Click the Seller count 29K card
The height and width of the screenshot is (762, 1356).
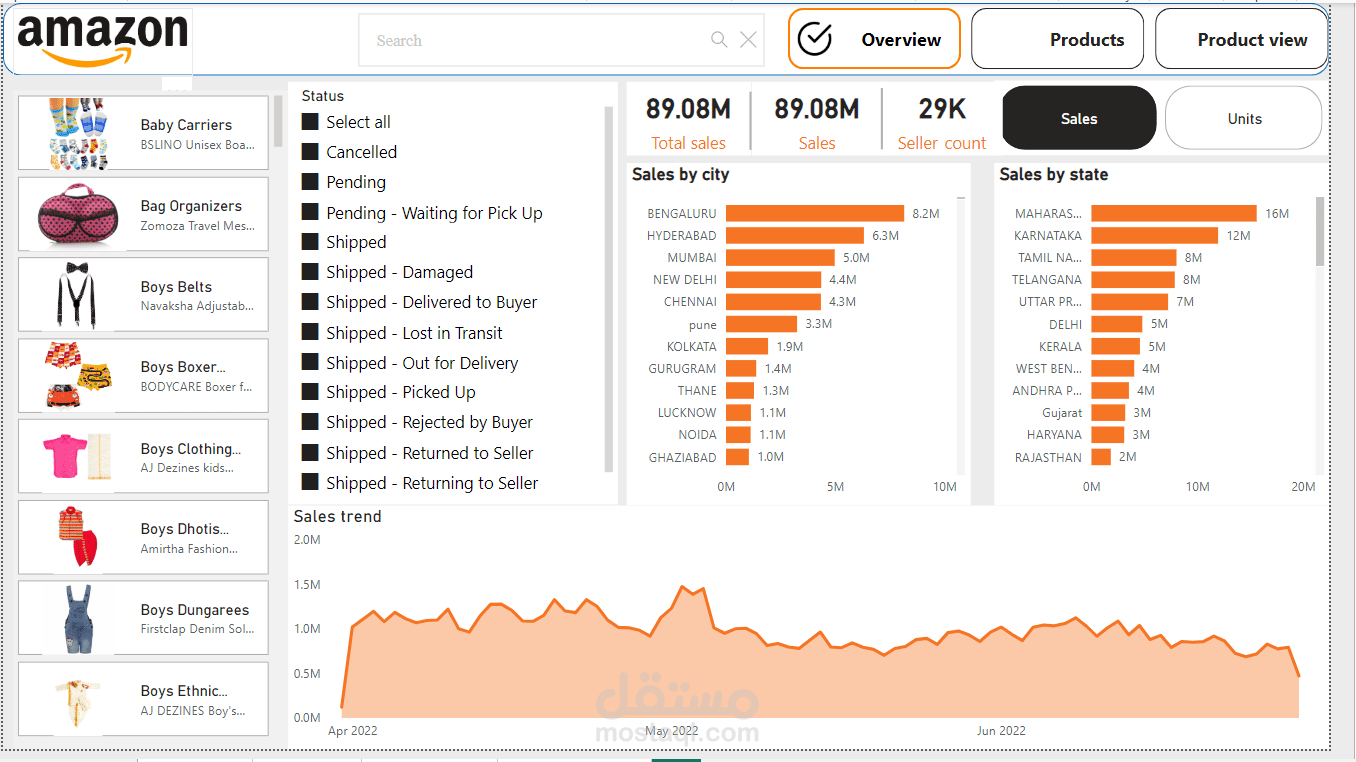point(942,123)
